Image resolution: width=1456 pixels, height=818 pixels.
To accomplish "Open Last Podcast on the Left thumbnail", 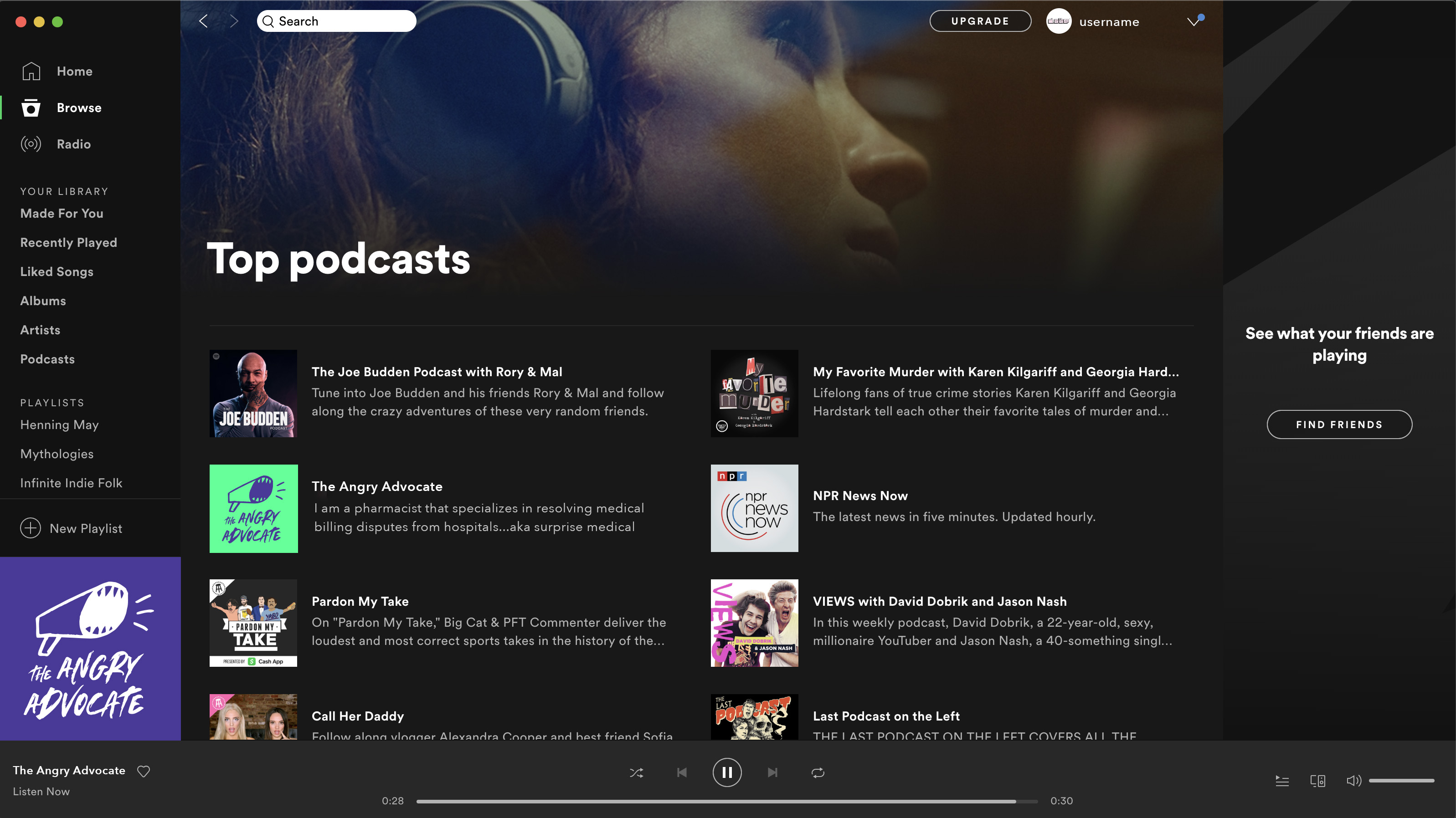I will click(755, 717).
